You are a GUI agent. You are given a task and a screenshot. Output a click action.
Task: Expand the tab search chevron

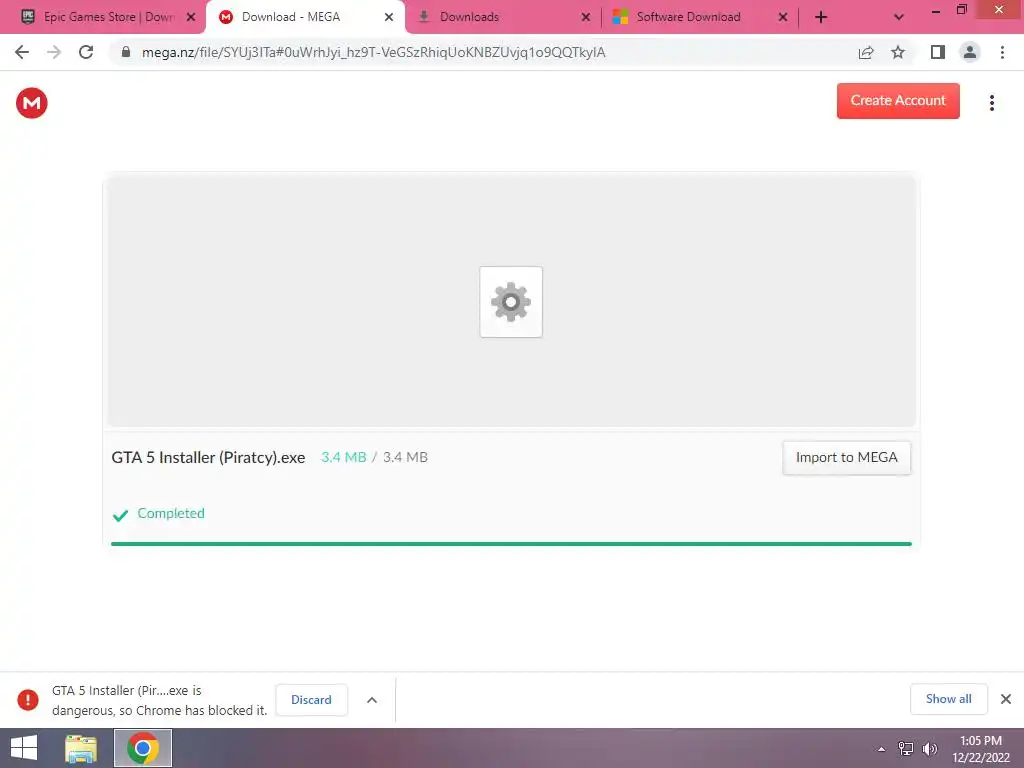[x=899, y=17]
